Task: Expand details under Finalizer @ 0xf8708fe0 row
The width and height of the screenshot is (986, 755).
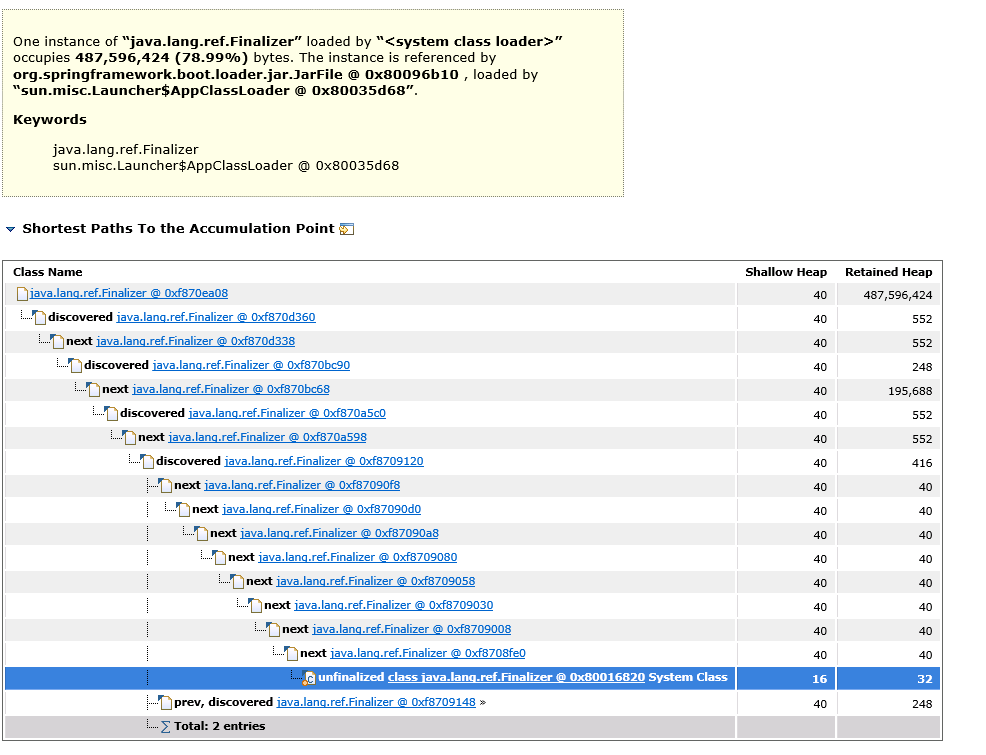Action: click(x=292, y=653)
